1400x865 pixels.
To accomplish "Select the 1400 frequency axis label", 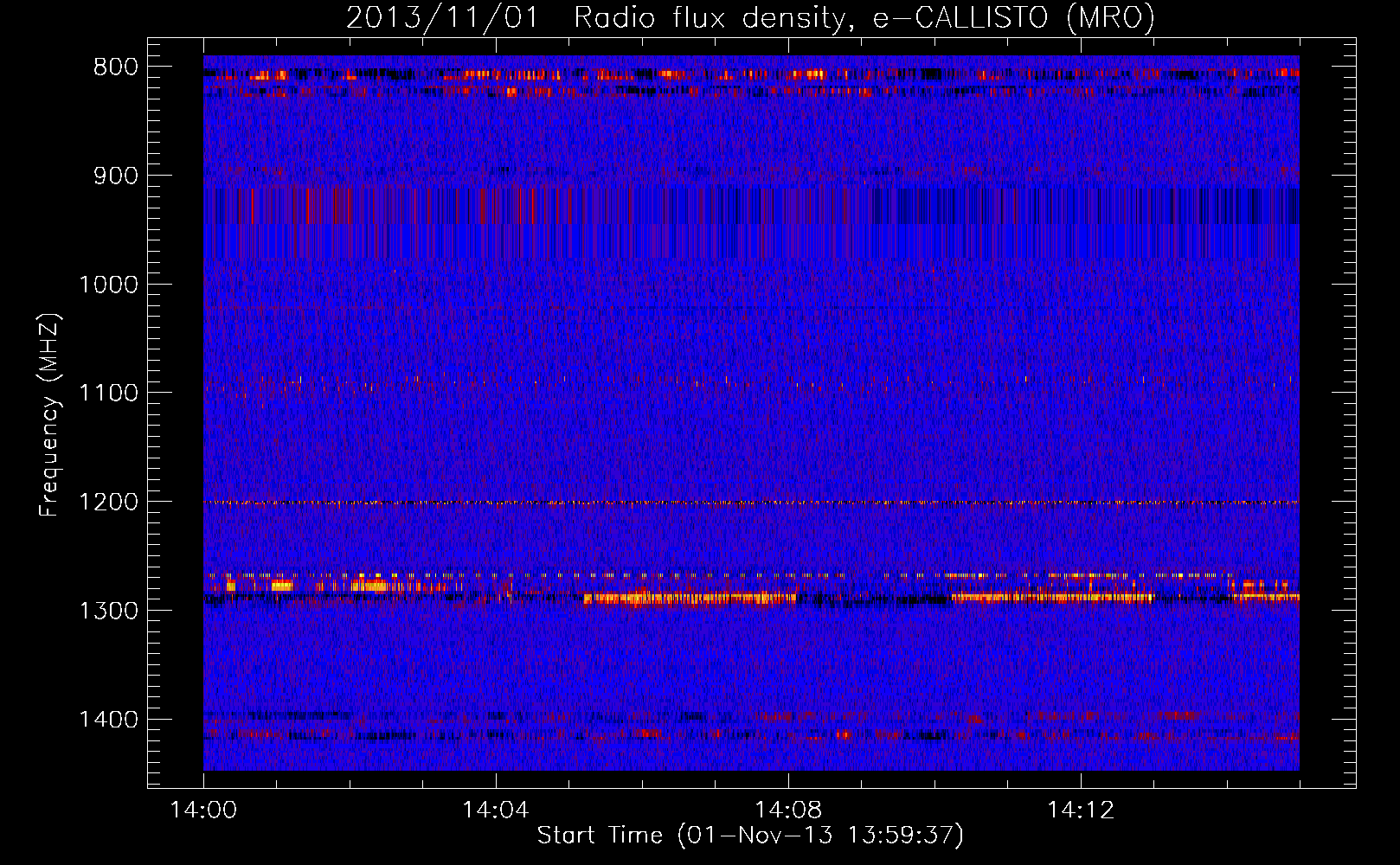I will pos(108,720).
